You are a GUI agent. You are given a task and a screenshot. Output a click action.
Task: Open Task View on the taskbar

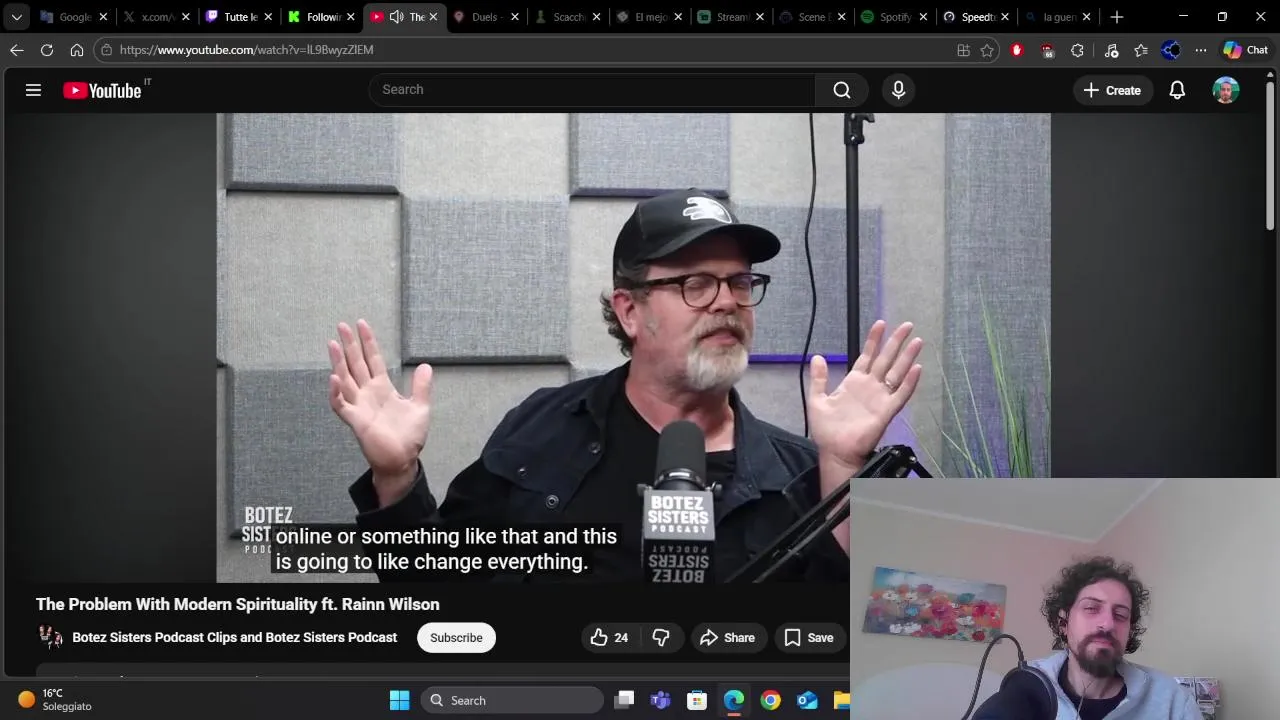click(x=624, y=701)
